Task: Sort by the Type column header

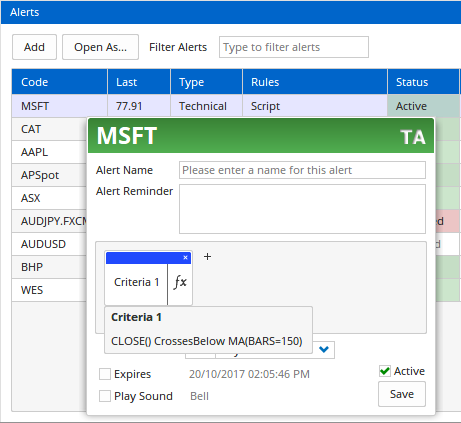Action: (x=206, y=82)
